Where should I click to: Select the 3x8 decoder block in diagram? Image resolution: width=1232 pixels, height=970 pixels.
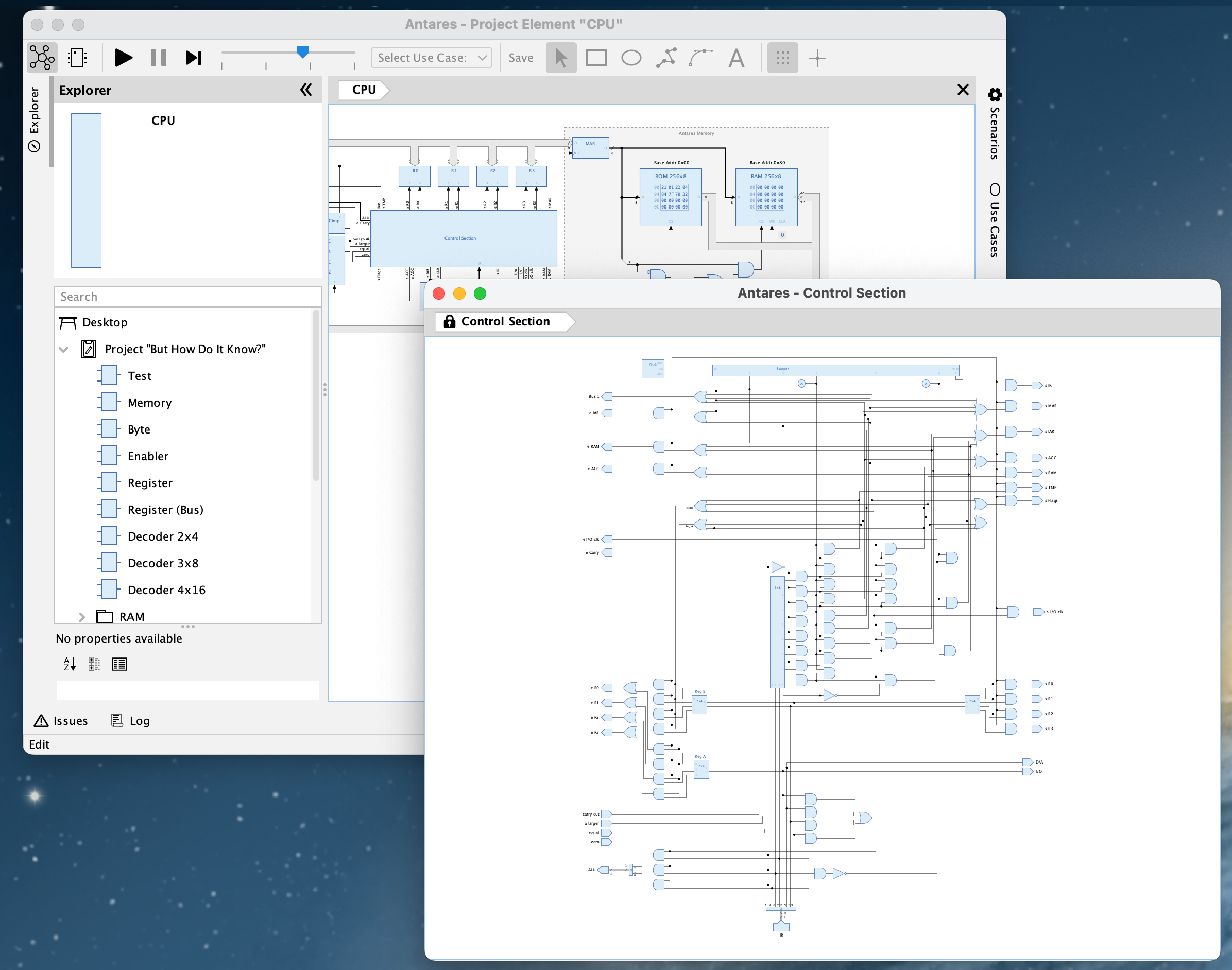tap(777, 632)
